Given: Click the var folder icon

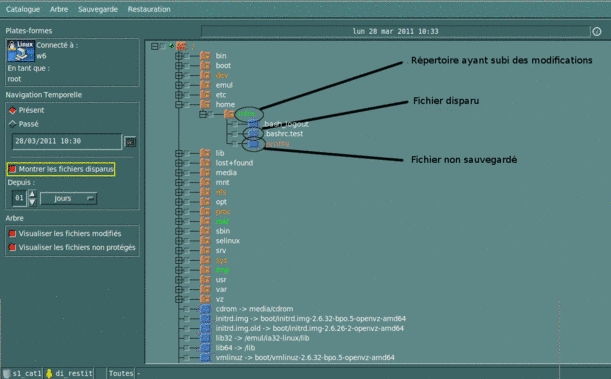Looking at the screenshot, I should coord(205,289).
